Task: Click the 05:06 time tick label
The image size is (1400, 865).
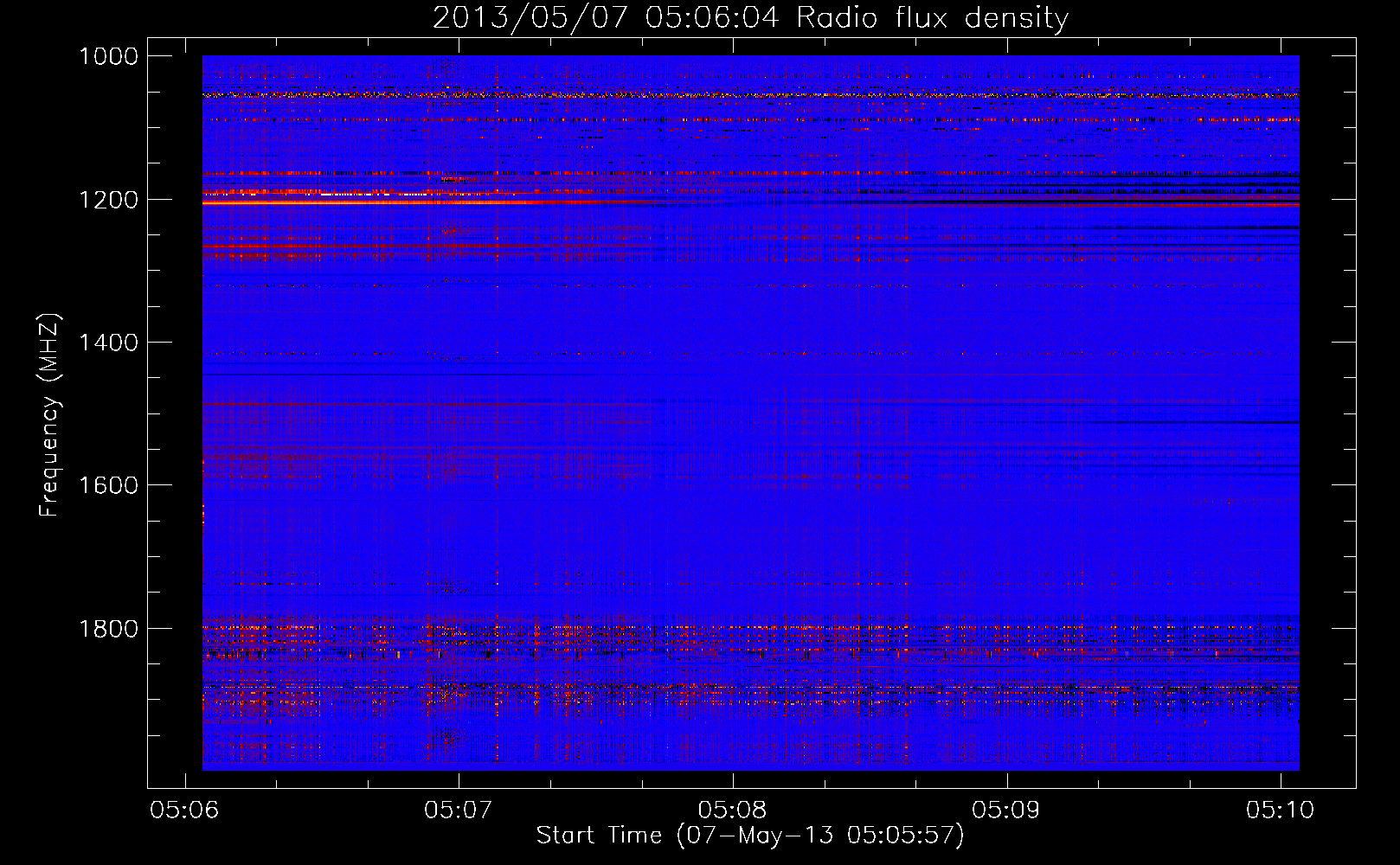Action: tap(184, 810)
